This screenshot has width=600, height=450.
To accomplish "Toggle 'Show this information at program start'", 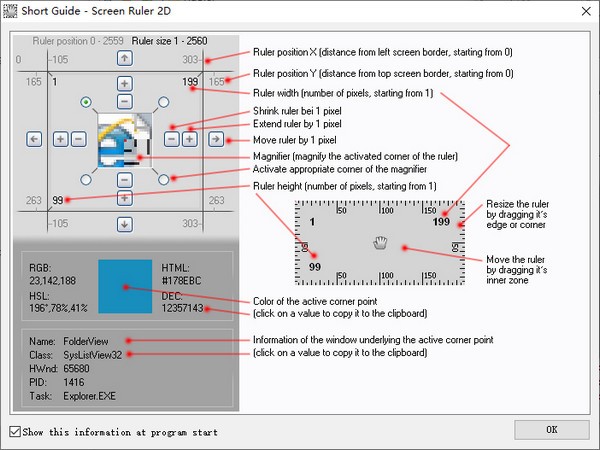I will 14,432.
